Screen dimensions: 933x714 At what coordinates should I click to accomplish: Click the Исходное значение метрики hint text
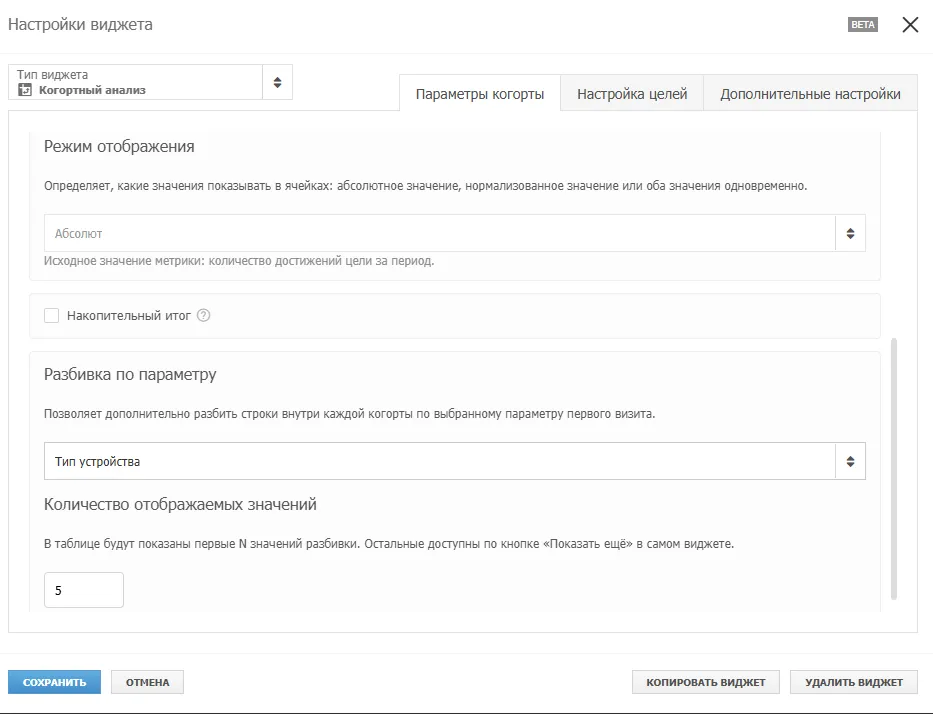click(x=239, y=261)
